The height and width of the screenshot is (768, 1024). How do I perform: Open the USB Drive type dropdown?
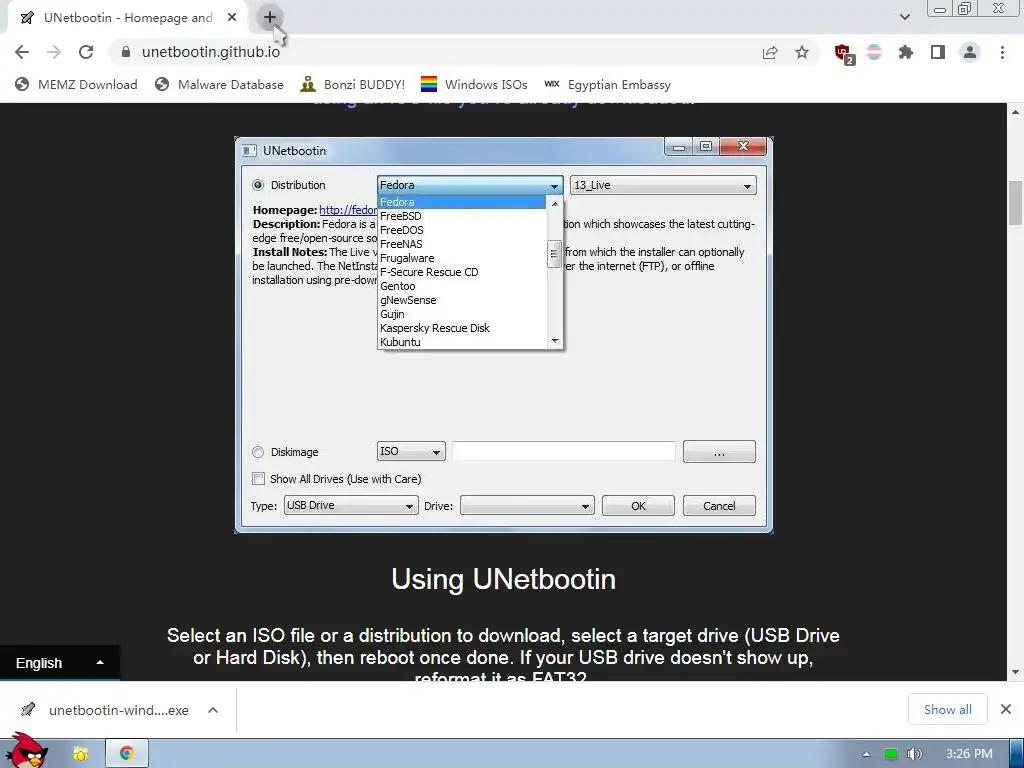(x=351, y=505)
